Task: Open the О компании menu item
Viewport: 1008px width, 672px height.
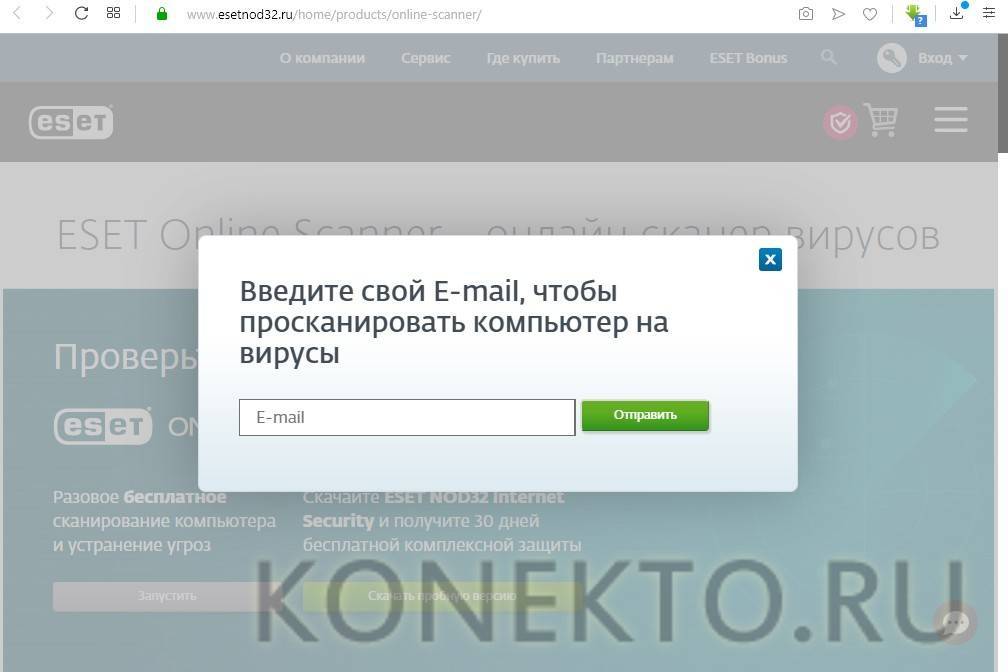Action: 322,58
